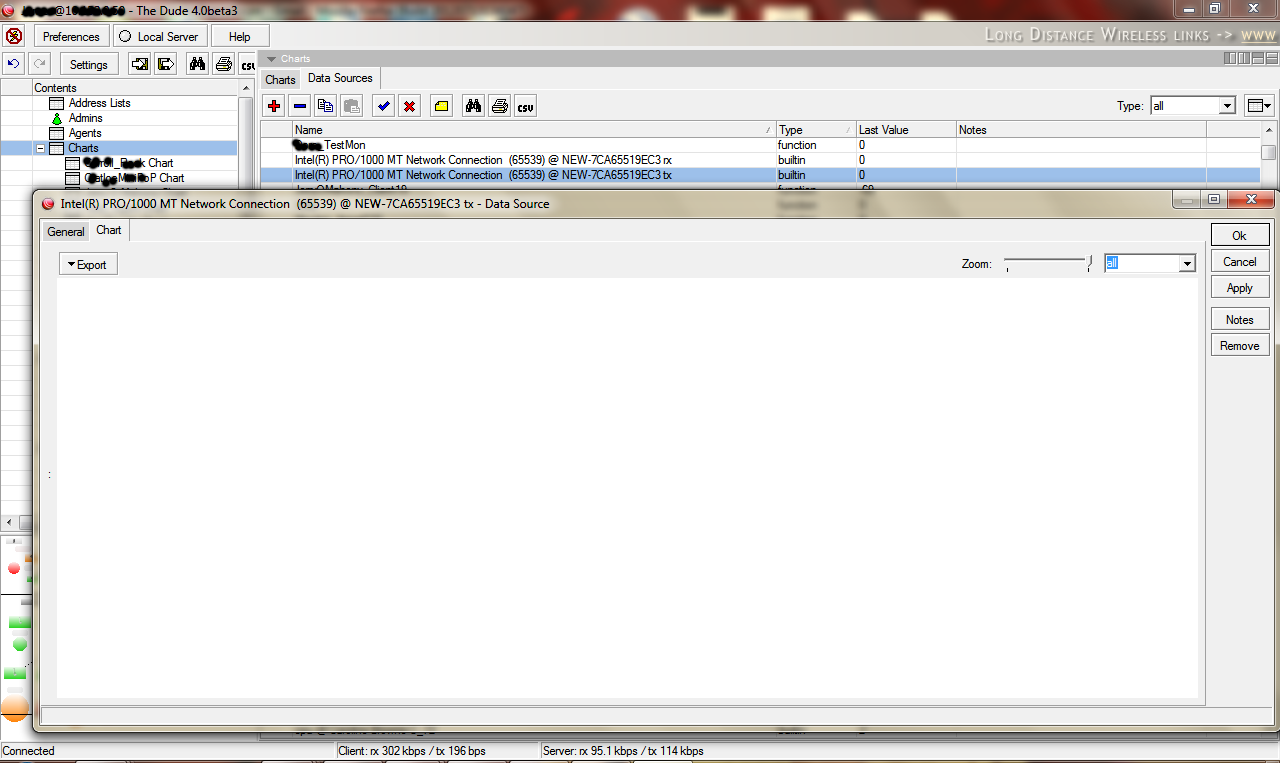Open Find using main toolbar binoculars
Screen dimensions: 1280x763
198,64
